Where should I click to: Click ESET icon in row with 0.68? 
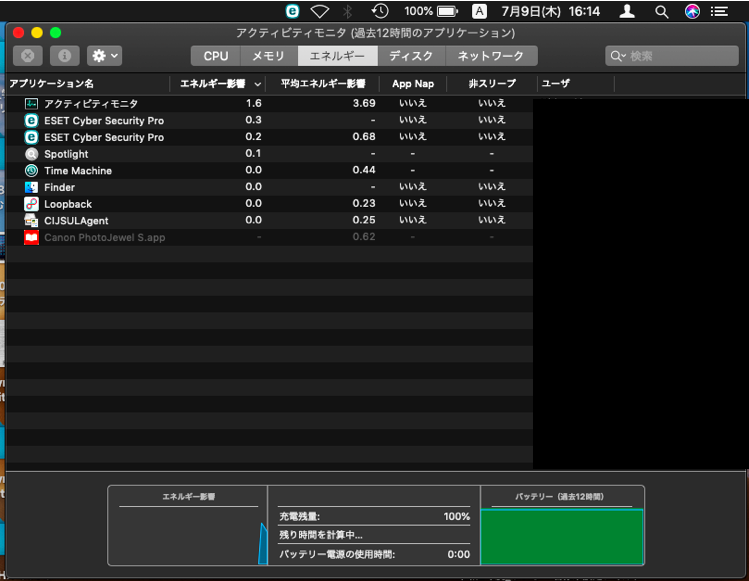pyautogui.click(x=32, y=137)
